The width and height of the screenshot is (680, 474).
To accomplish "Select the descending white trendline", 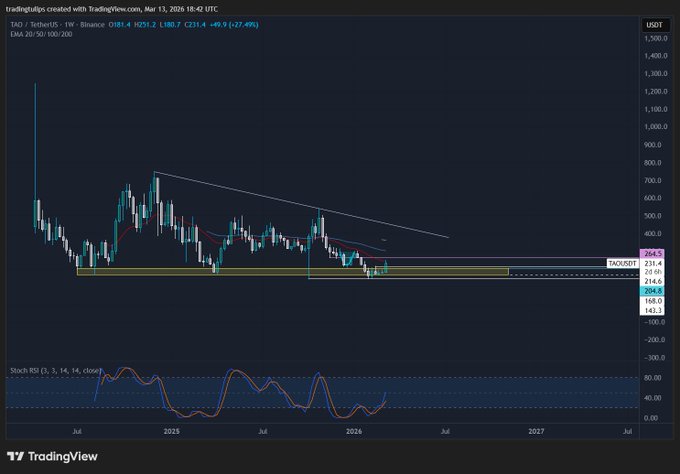I will pos(301,205).
